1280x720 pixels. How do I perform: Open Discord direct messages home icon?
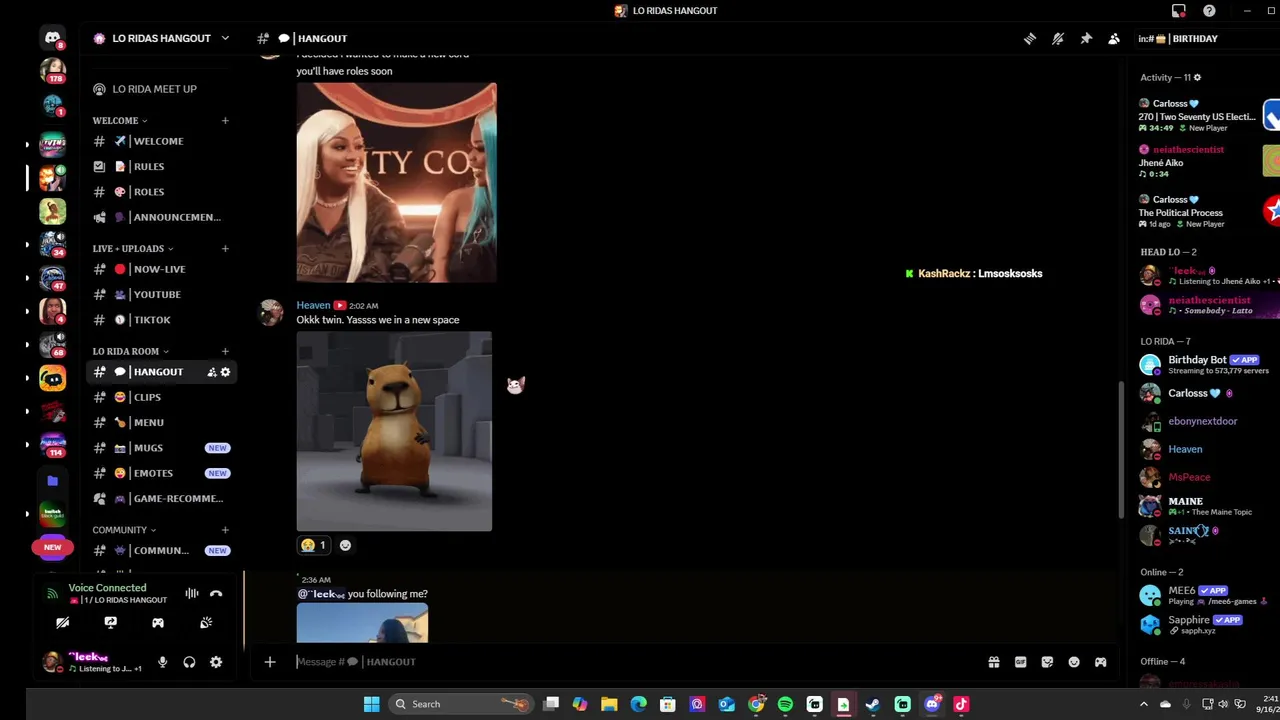52,38
